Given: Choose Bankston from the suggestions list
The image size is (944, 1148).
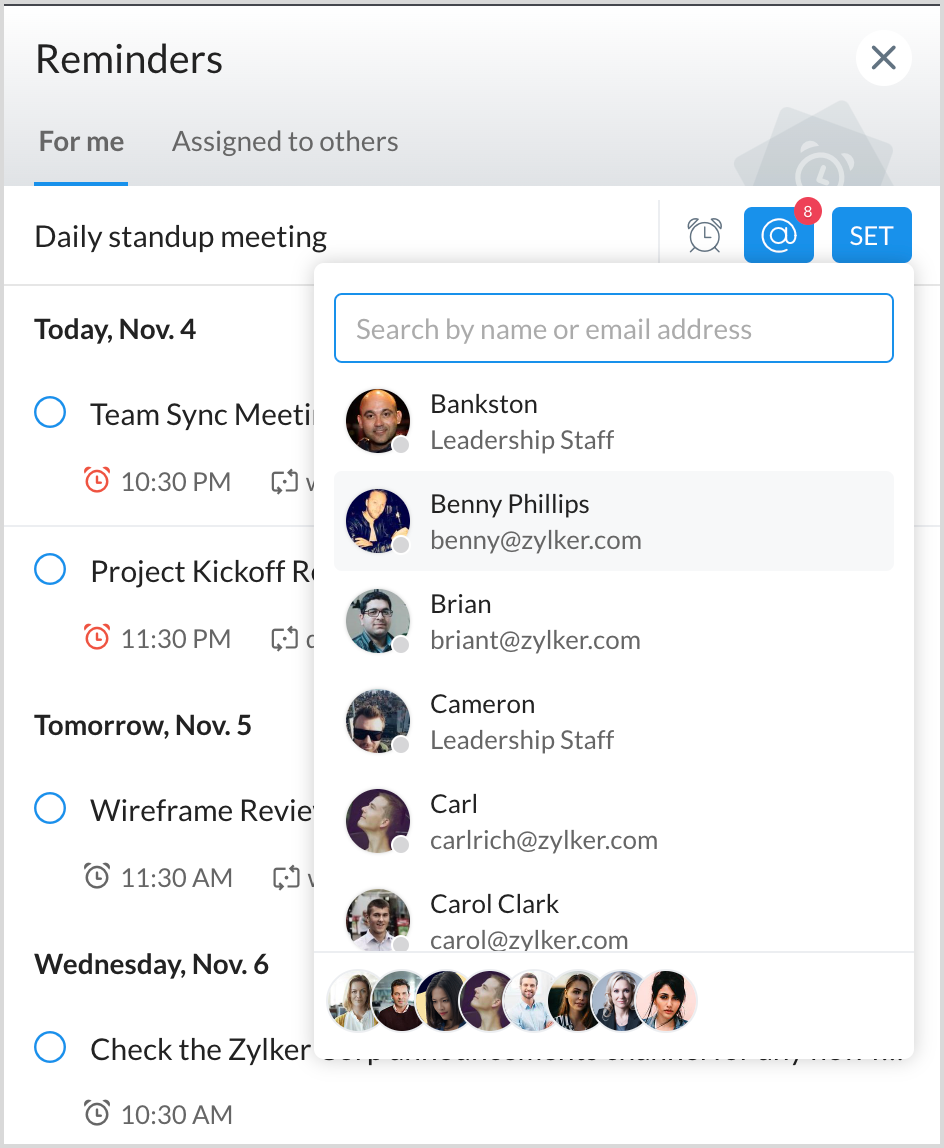Looking at the screenshot, I should (613, 421).
